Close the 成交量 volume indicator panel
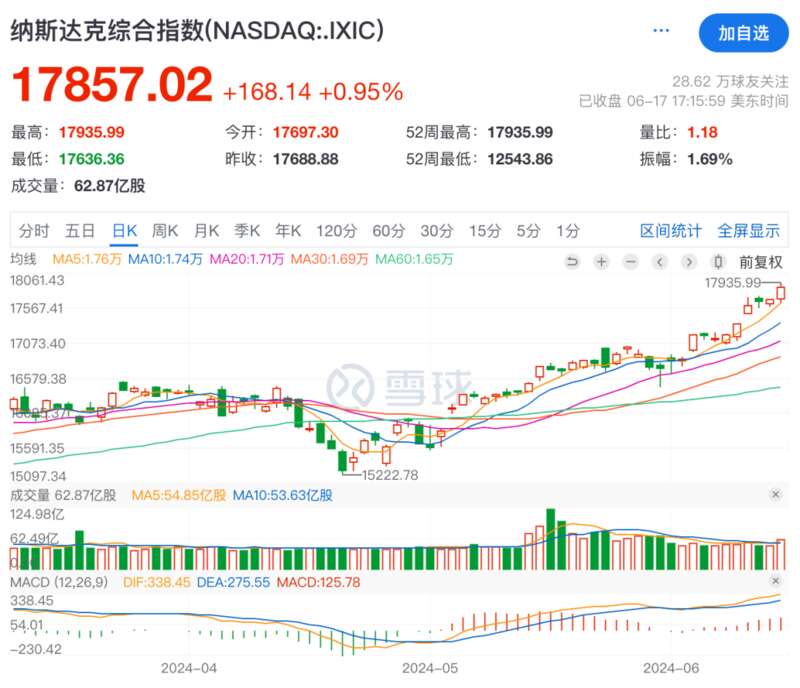This screenshot has width=800, height=688. (x=776, y=494)
